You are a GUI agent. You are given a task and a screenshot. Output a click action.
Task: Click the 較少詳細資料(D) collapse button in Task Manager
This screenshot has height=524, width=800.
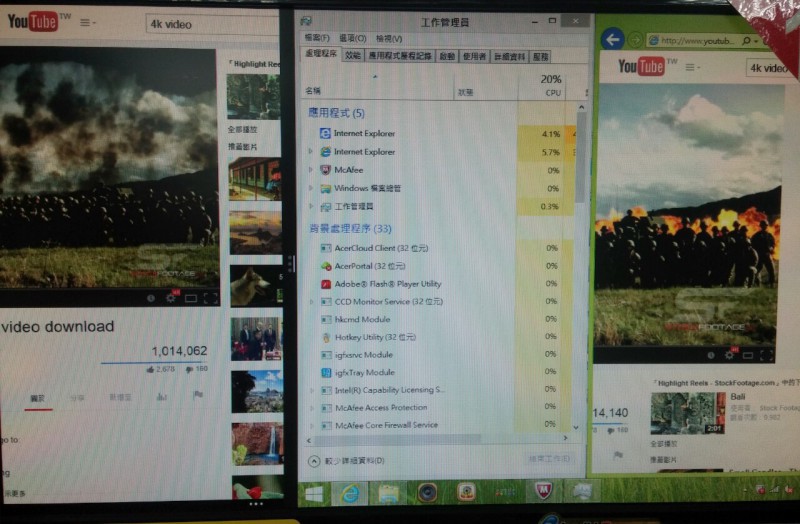click(x=346, y=461)
